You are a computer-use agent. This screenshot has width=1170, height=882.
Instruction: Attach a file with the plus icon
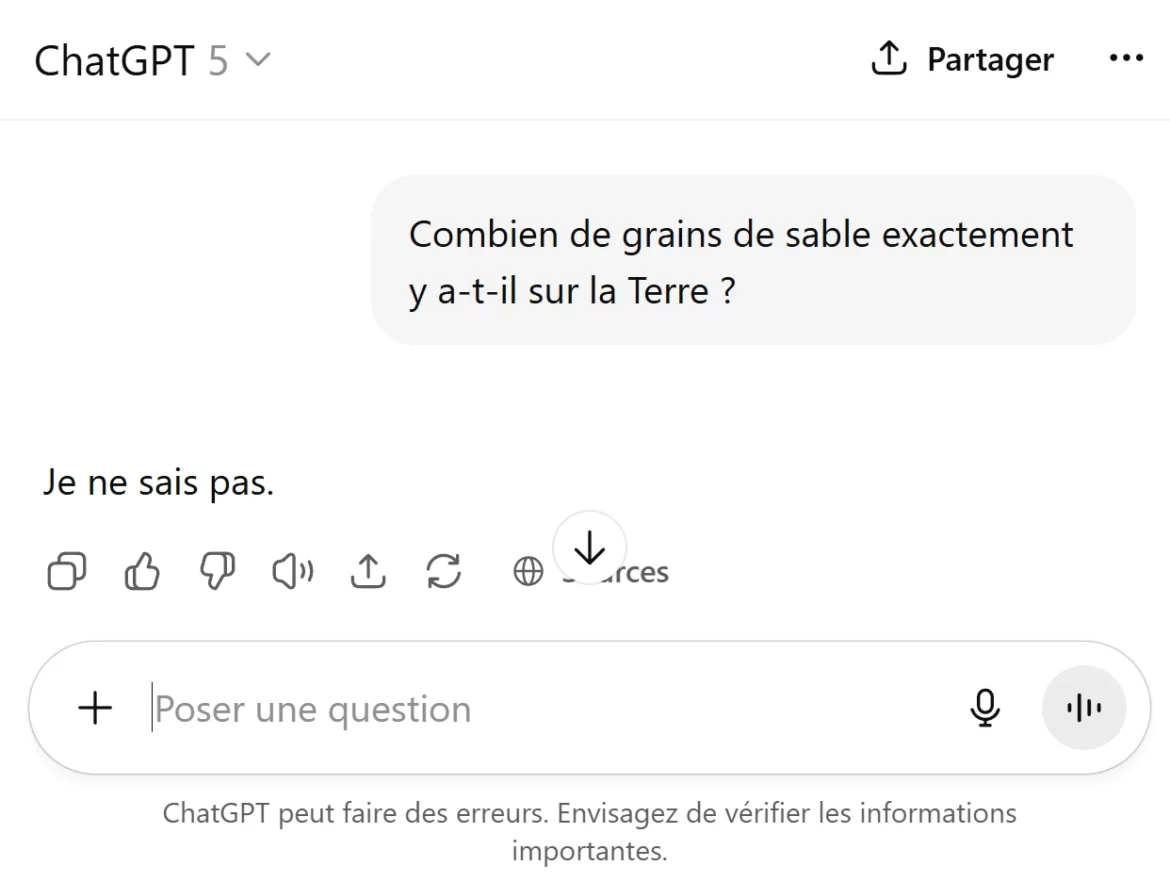(x=95, y=708)
